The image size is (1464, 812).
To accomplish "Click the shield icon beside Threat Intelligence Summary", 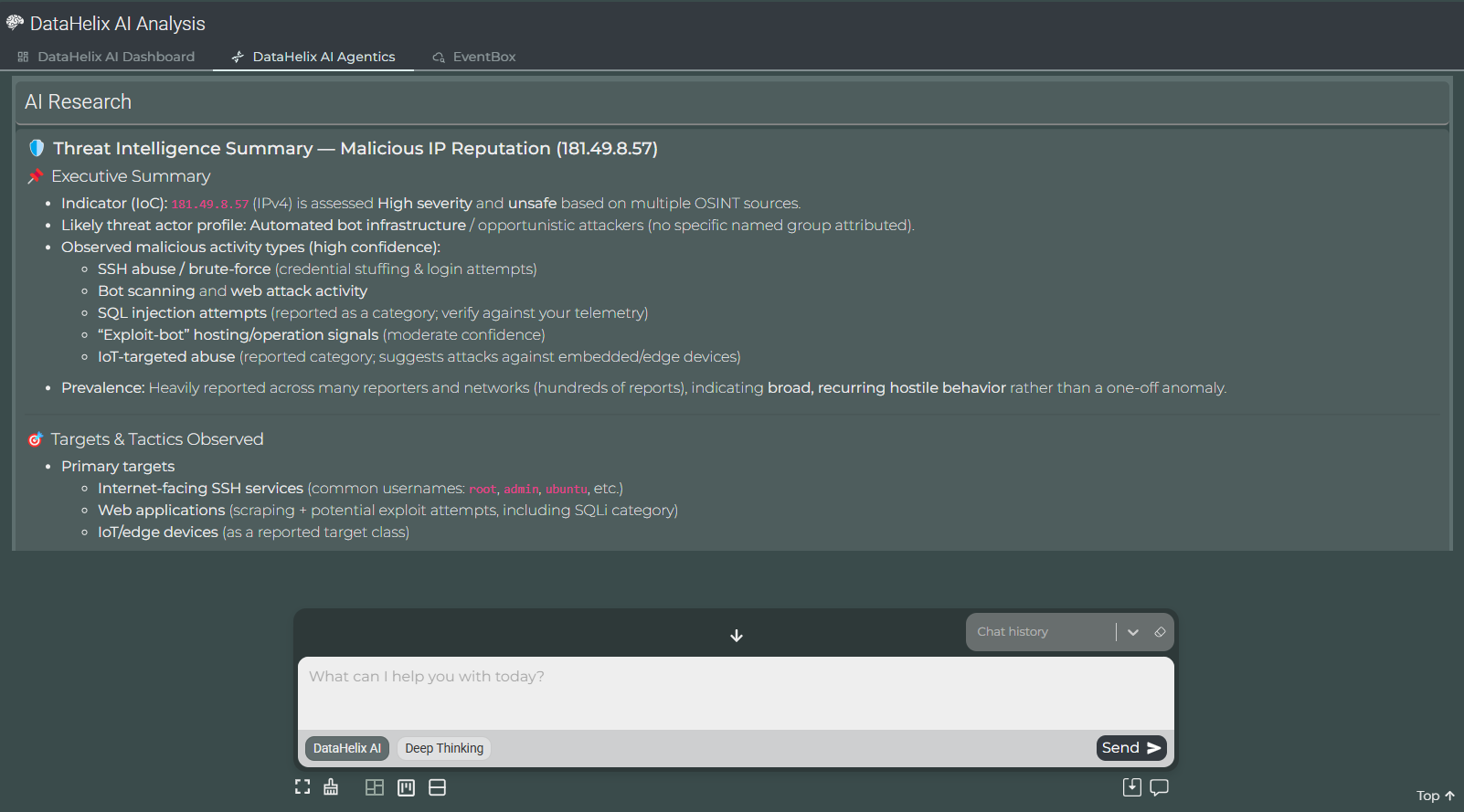I will 37,148.
